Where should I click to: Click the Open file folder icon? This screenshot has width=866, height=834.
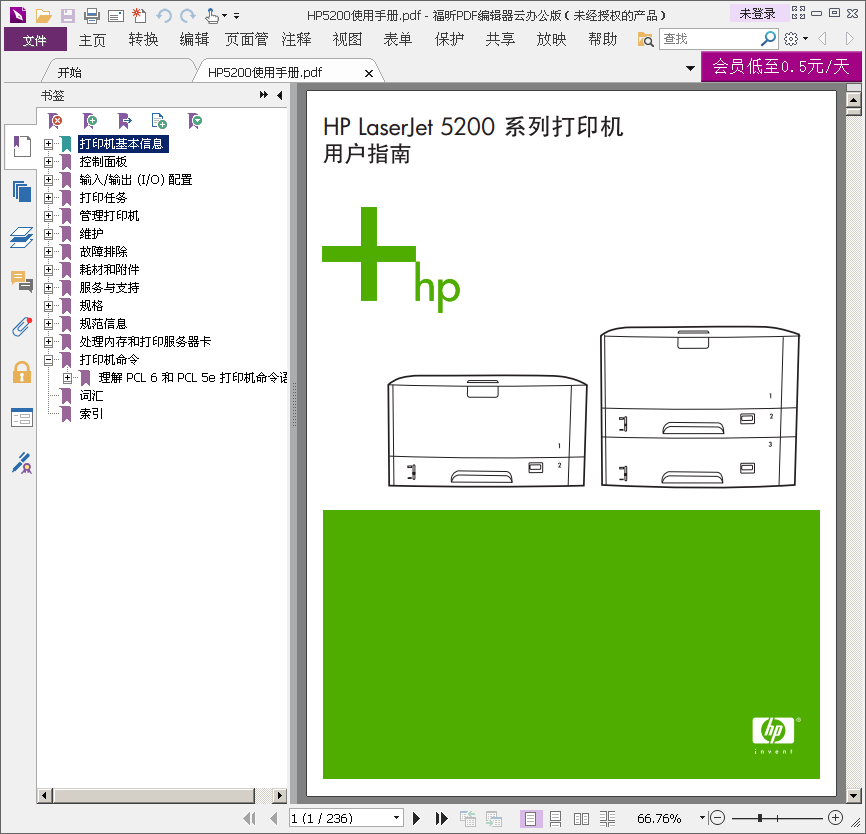coord(44,15)
